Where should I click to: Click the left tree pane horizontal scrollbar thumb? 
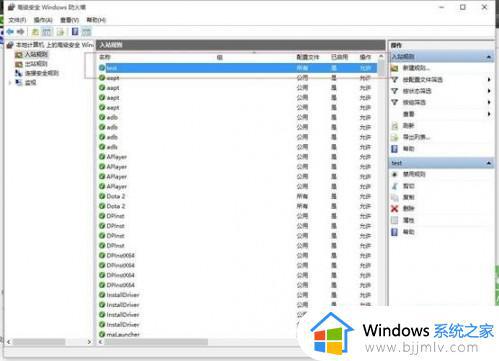[39, 342]
